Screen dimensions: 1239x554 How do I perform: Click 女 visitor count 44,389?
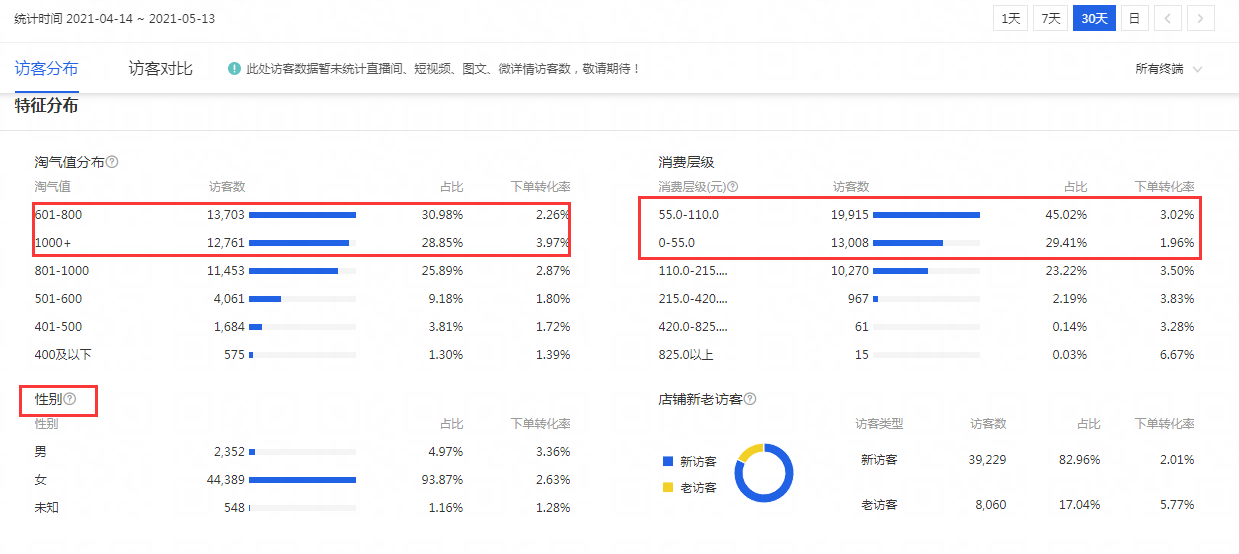click(226, 480)
